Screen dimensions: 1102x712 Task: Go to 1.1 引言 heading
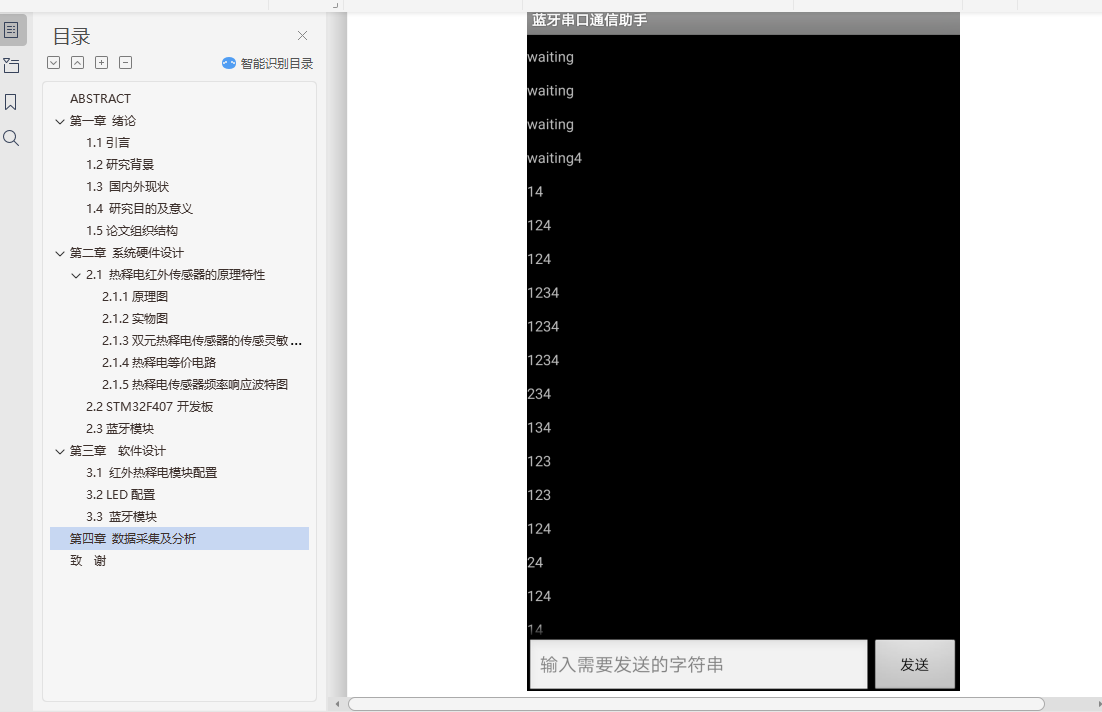(x=108, y=143)
